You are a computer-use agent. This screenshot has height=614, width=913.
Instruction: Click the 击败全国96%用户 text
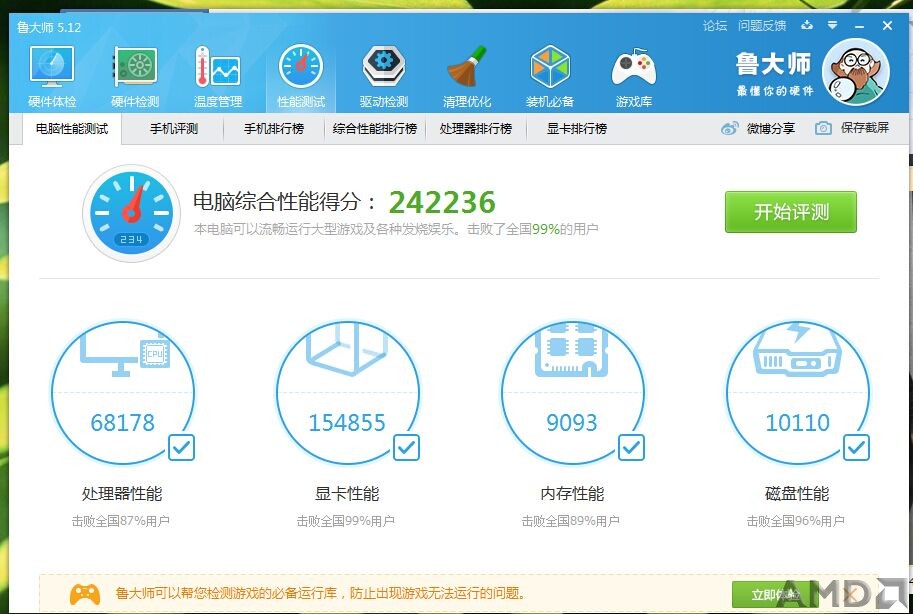796,521
